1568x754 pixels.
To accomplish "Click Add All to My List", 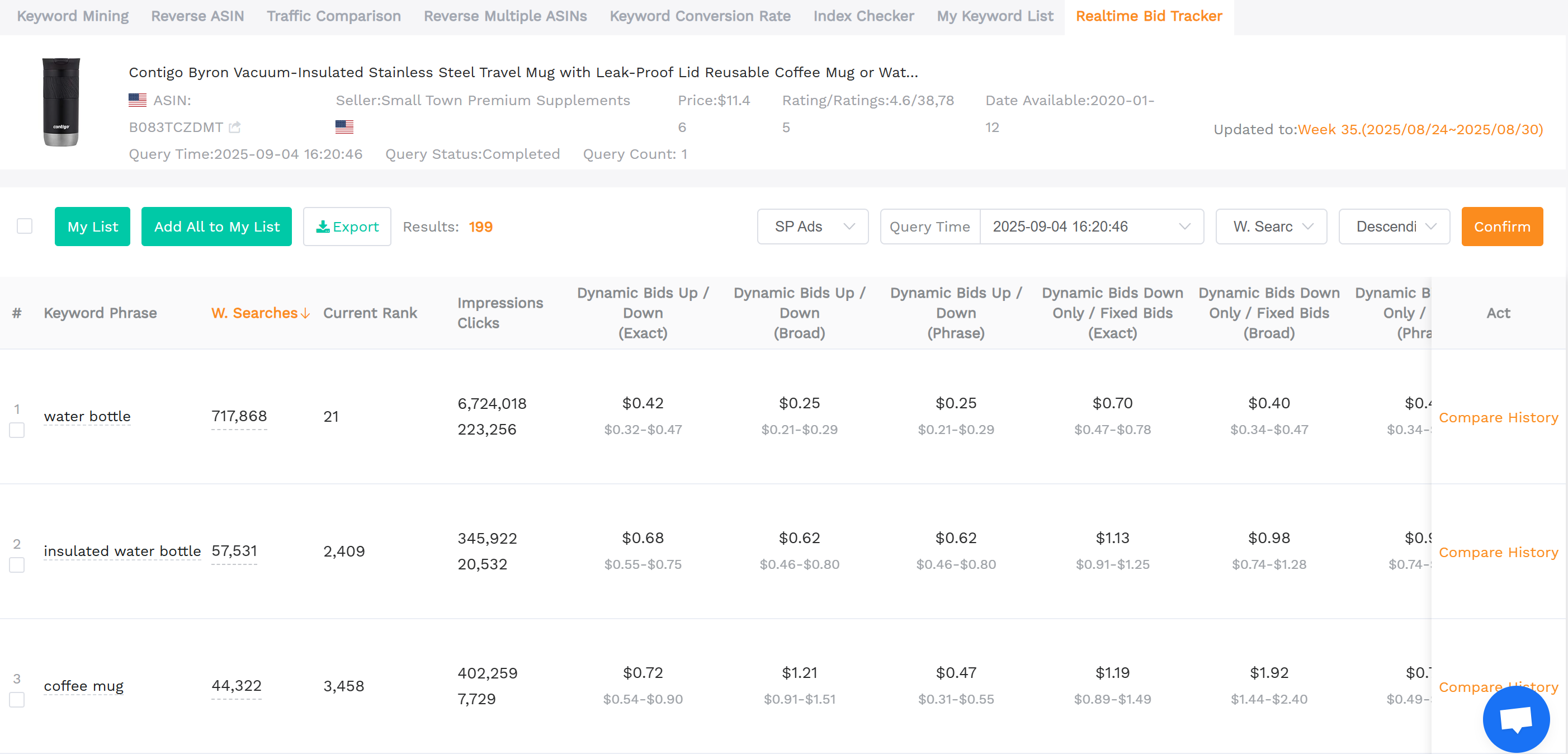I will click(217, 227).
